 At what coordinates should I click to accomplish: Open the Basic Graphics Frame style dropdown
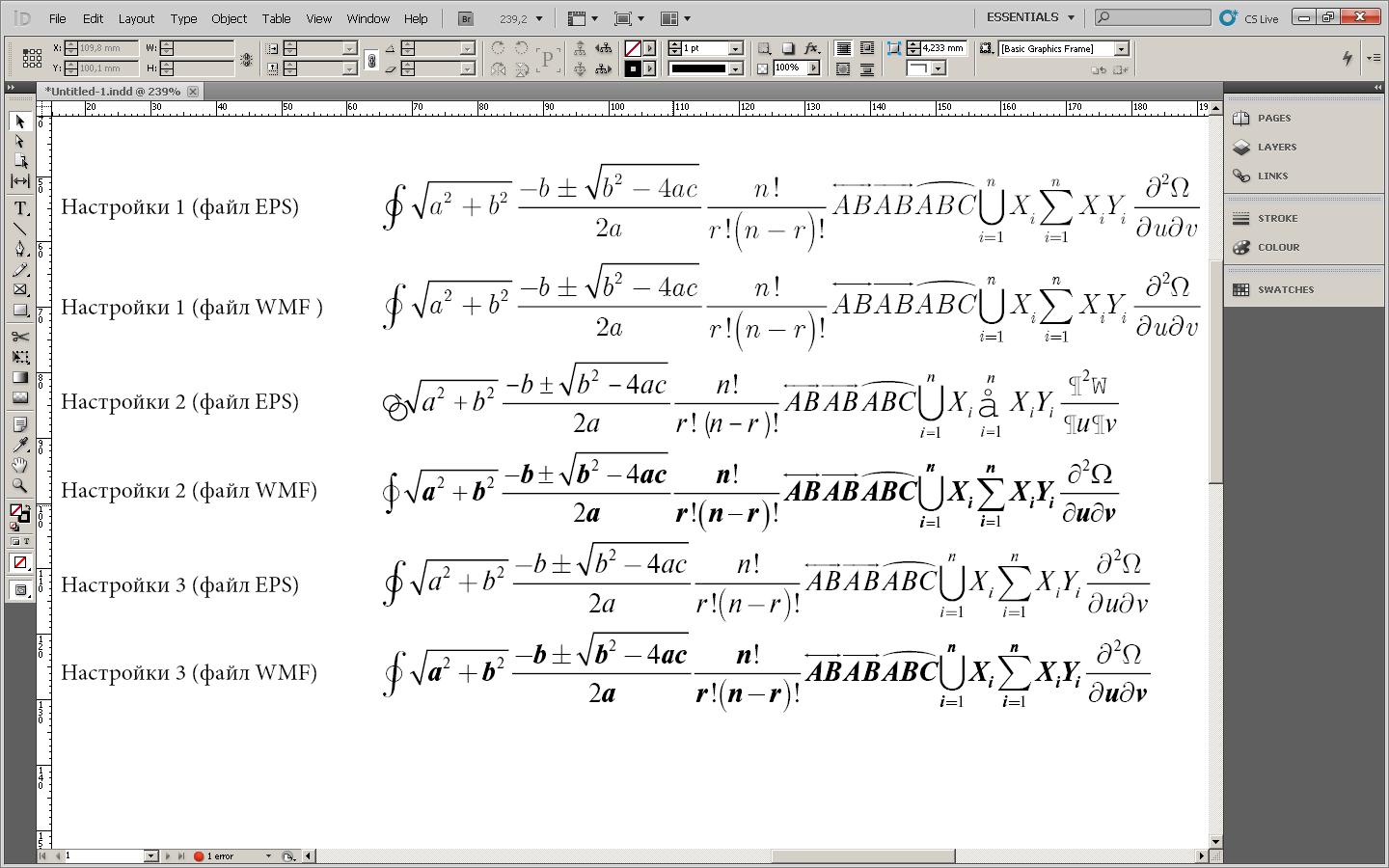[1121, 48]
